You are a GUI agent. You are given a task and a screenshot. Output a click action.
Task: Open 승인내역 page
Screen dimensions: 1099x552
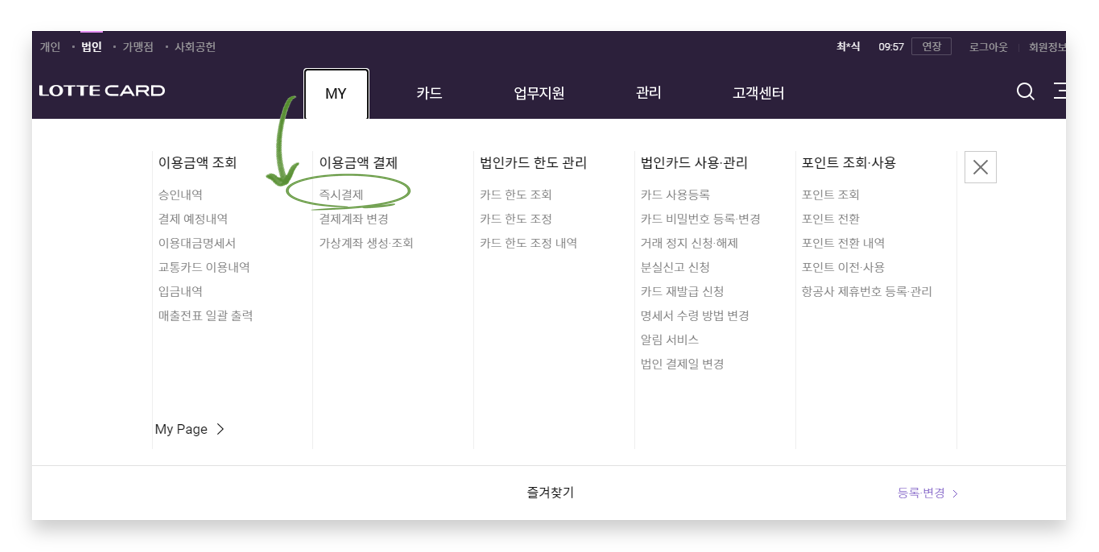pos(180,195)
